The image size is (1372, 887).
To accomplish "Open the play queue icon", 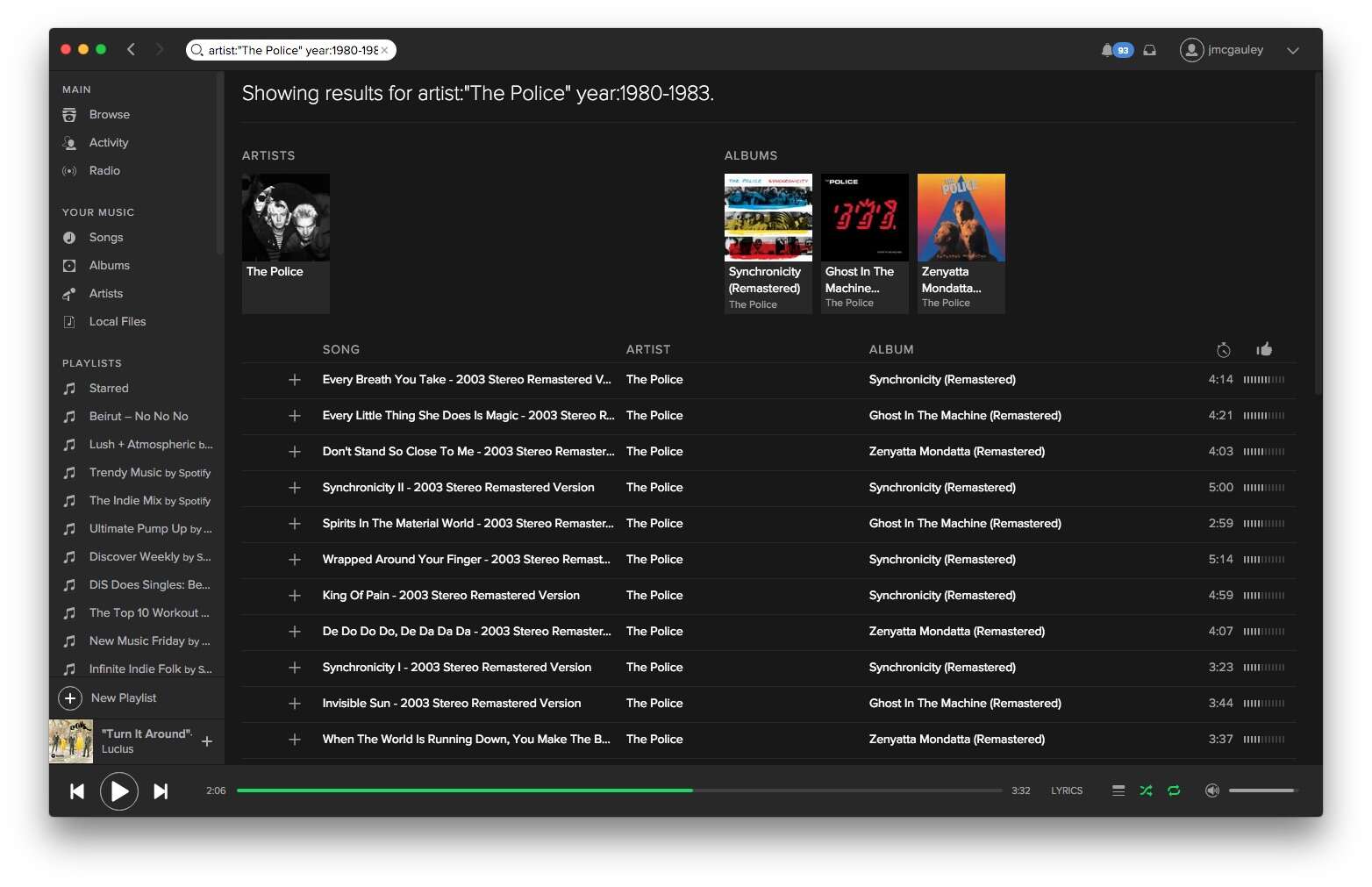I will (1118, 790).
